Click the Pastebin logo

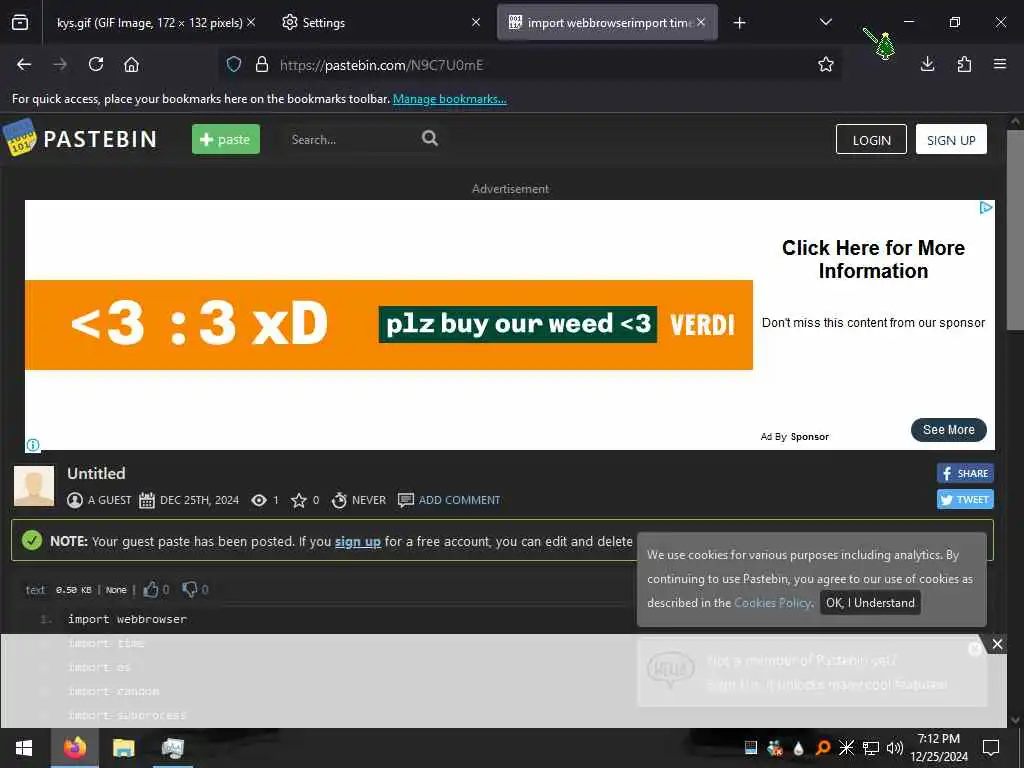coord(81,138)
